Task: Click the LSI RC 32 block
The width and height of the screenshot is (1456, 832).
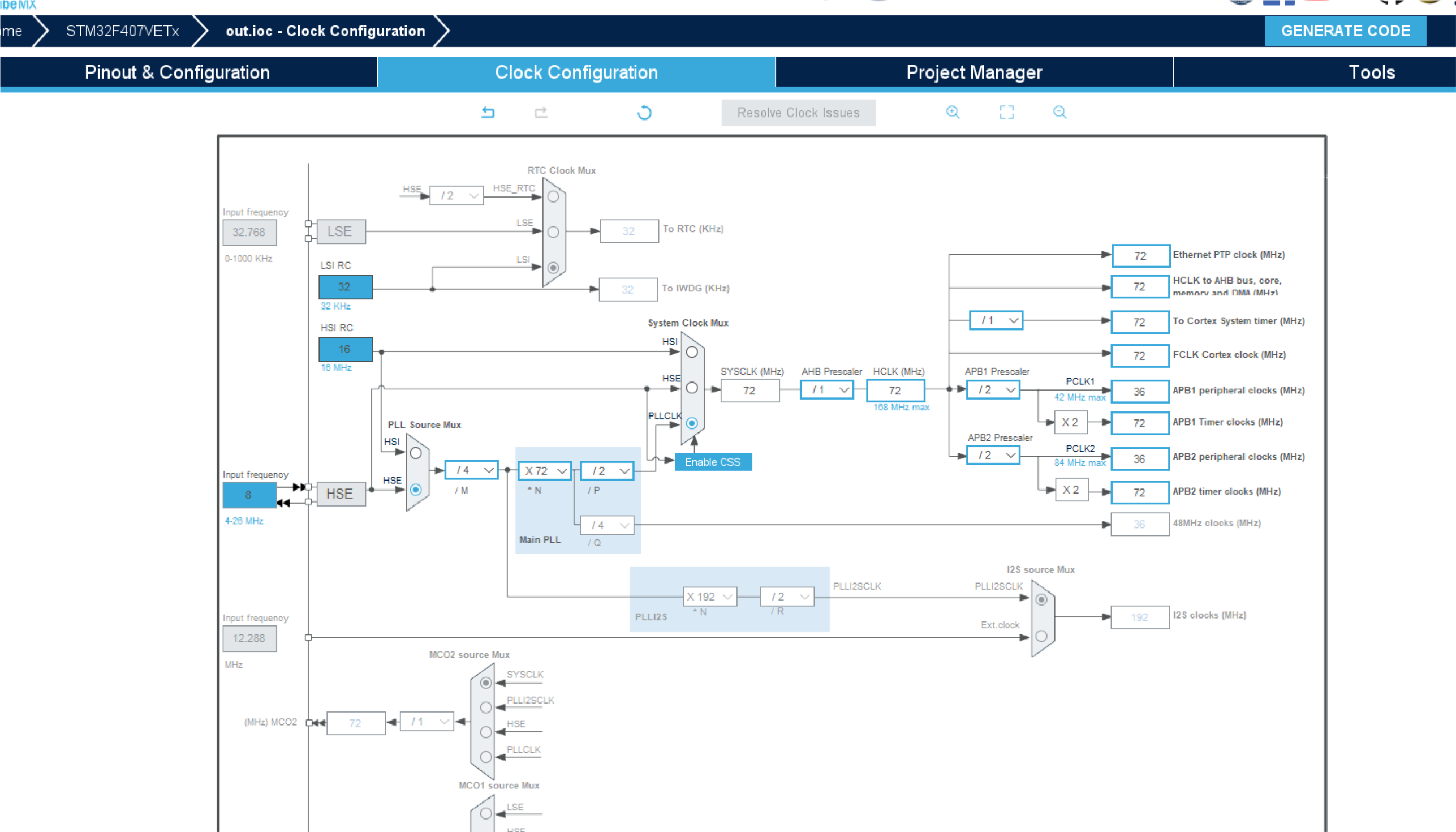Action: pyautogui.click(x=346, y=287)
